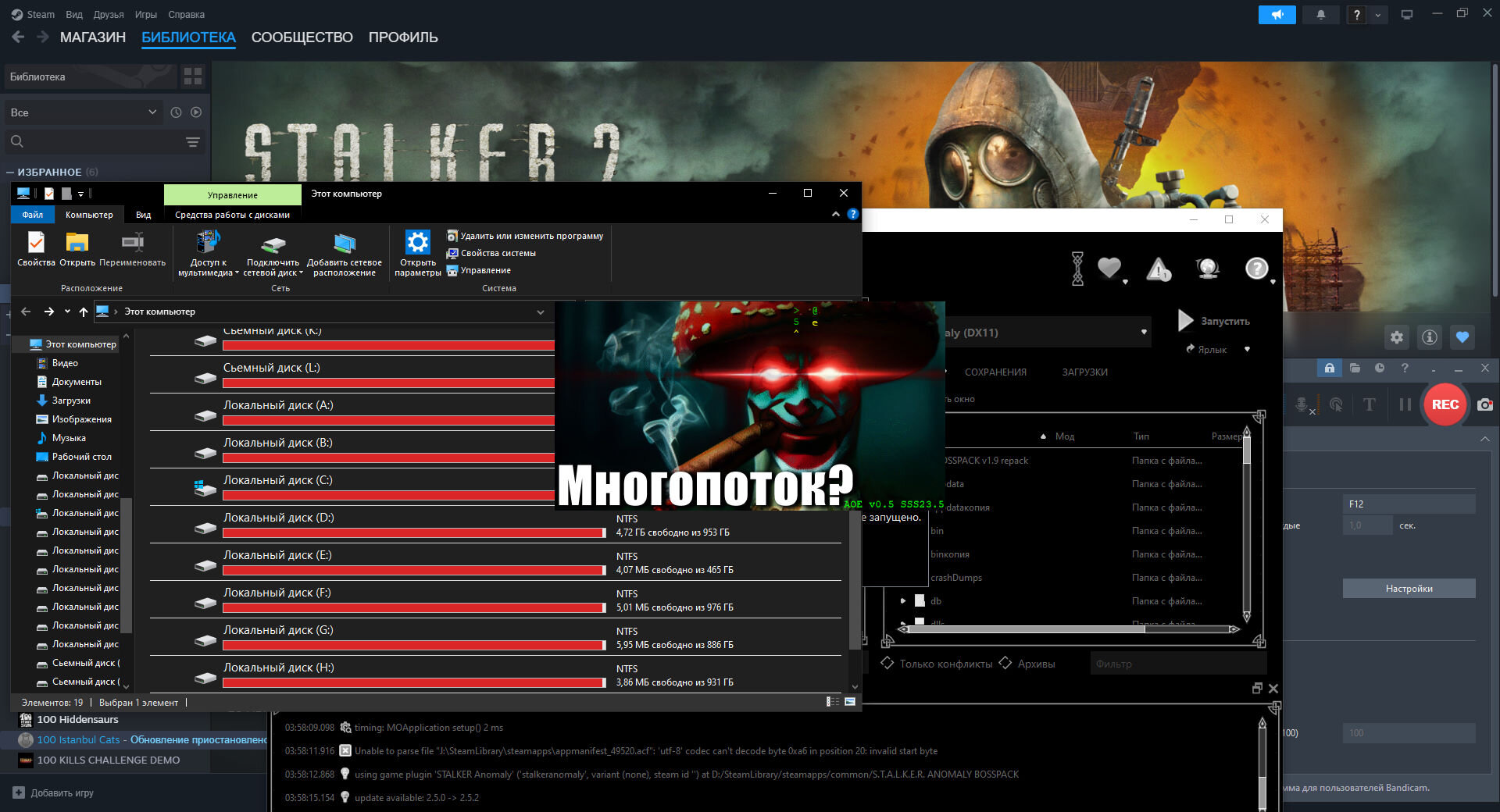Click Mod Organizer help question mark icon
Viewport: 1500px width, 812px height.
coord(1257,269)
